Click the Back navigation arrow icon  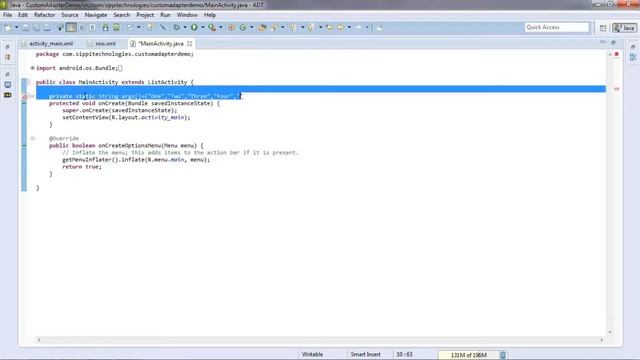(x=340, y=27)
